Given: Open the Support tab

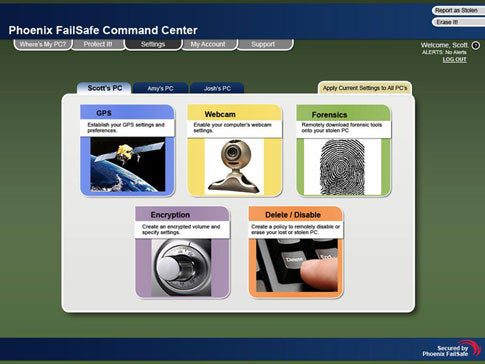Looking at the screenshot, I should (x=263, y=44).
